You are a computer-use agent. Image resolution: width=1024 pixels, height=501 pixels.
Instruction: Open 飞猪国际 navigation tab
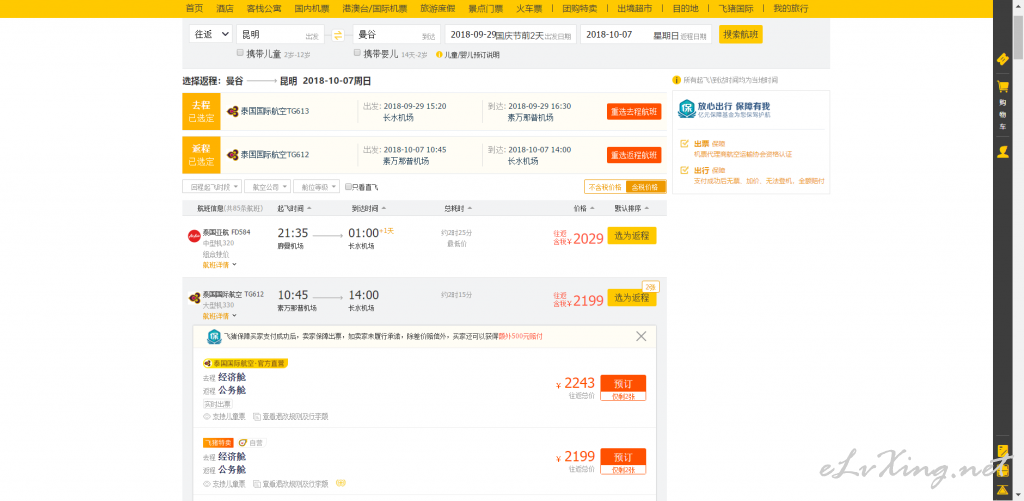(735, 8)
